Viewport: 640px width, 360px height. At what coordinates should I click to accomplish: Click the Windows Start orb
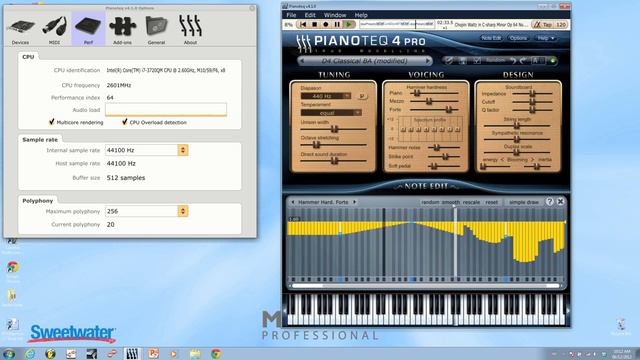click(9, 353)
